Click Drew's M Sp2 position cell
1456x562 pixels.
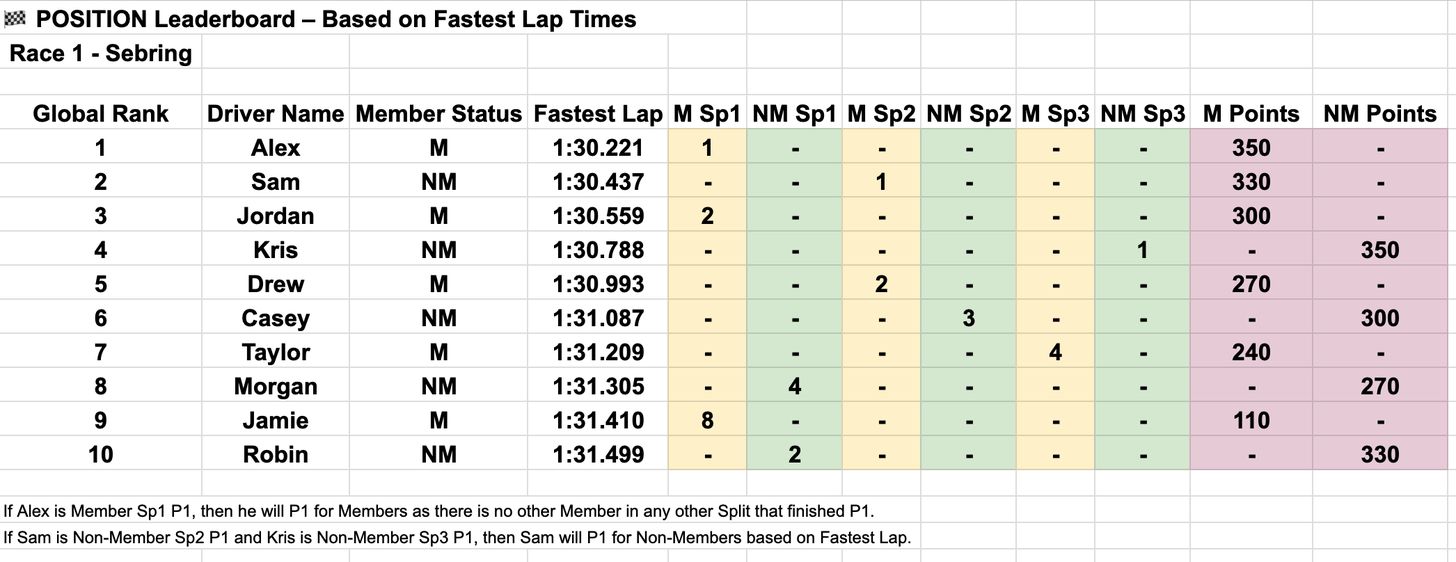881,284
